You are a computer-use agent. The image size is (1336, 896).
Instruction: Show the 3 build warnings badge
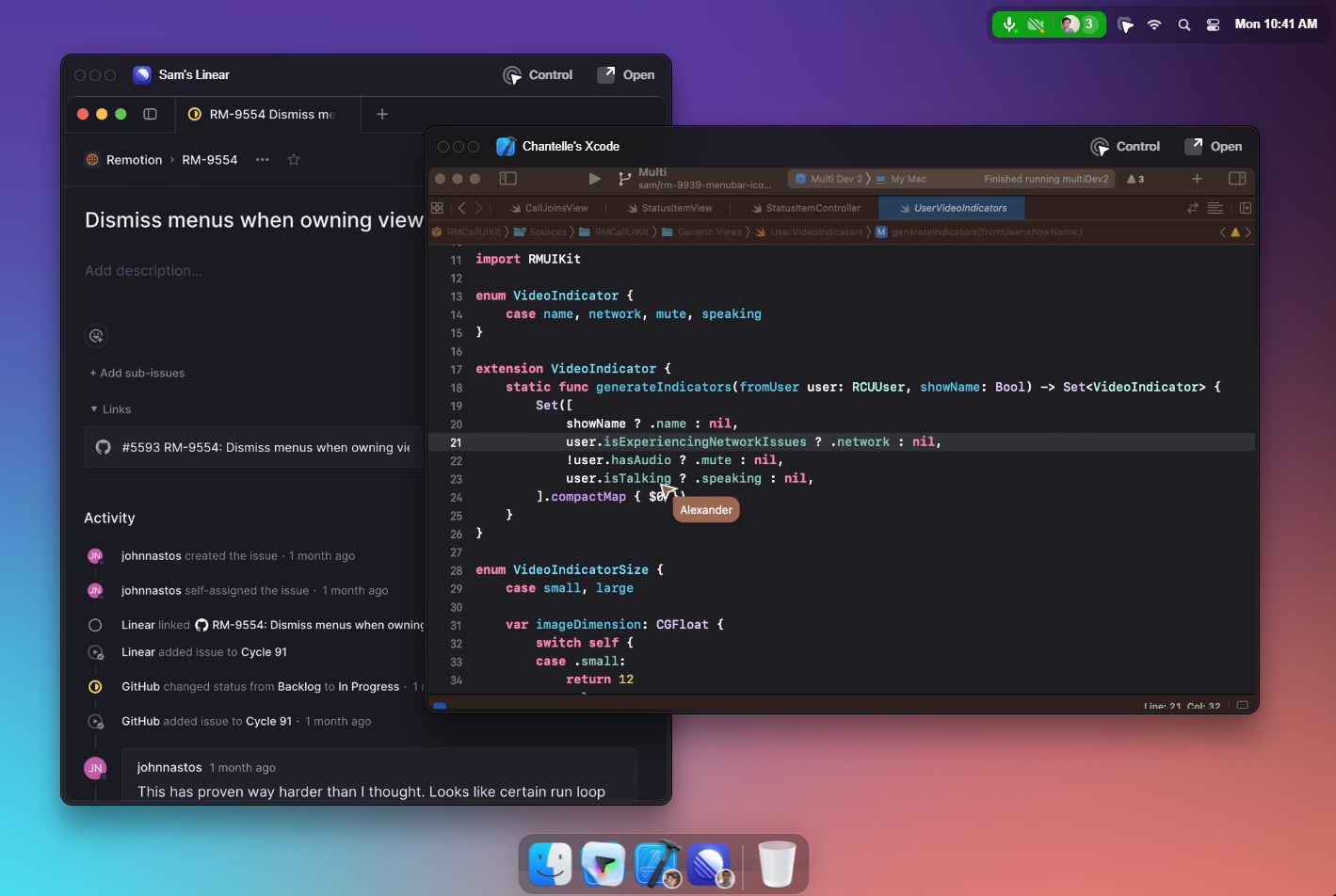click(x=1133, y=179)
